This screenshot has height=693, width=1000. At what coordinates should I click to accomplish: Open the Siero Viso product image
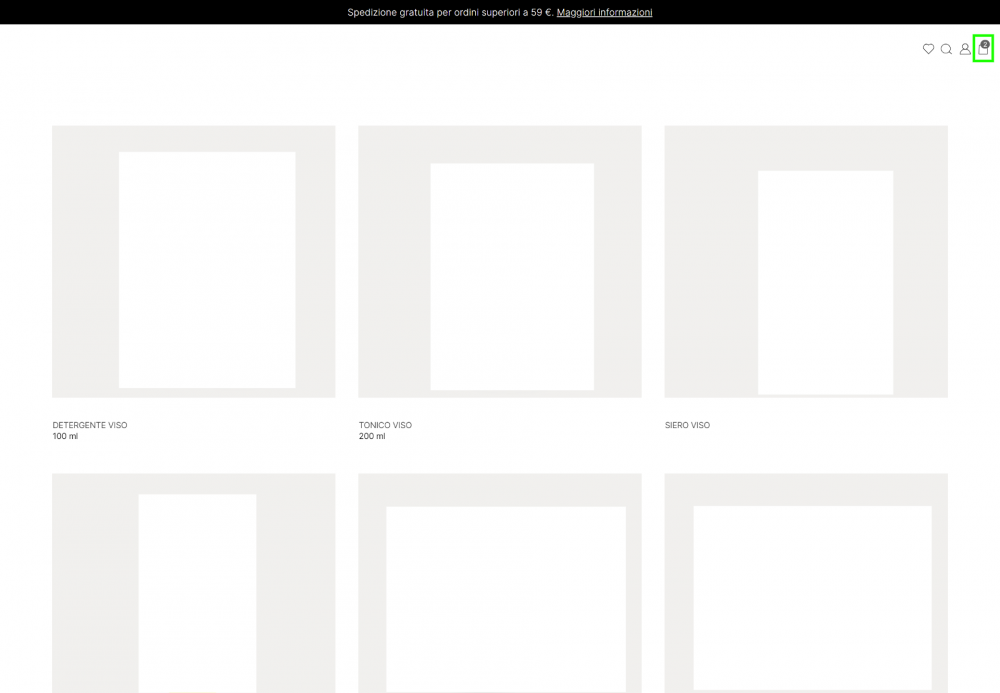pyautogui.click(x=805, y=261)
